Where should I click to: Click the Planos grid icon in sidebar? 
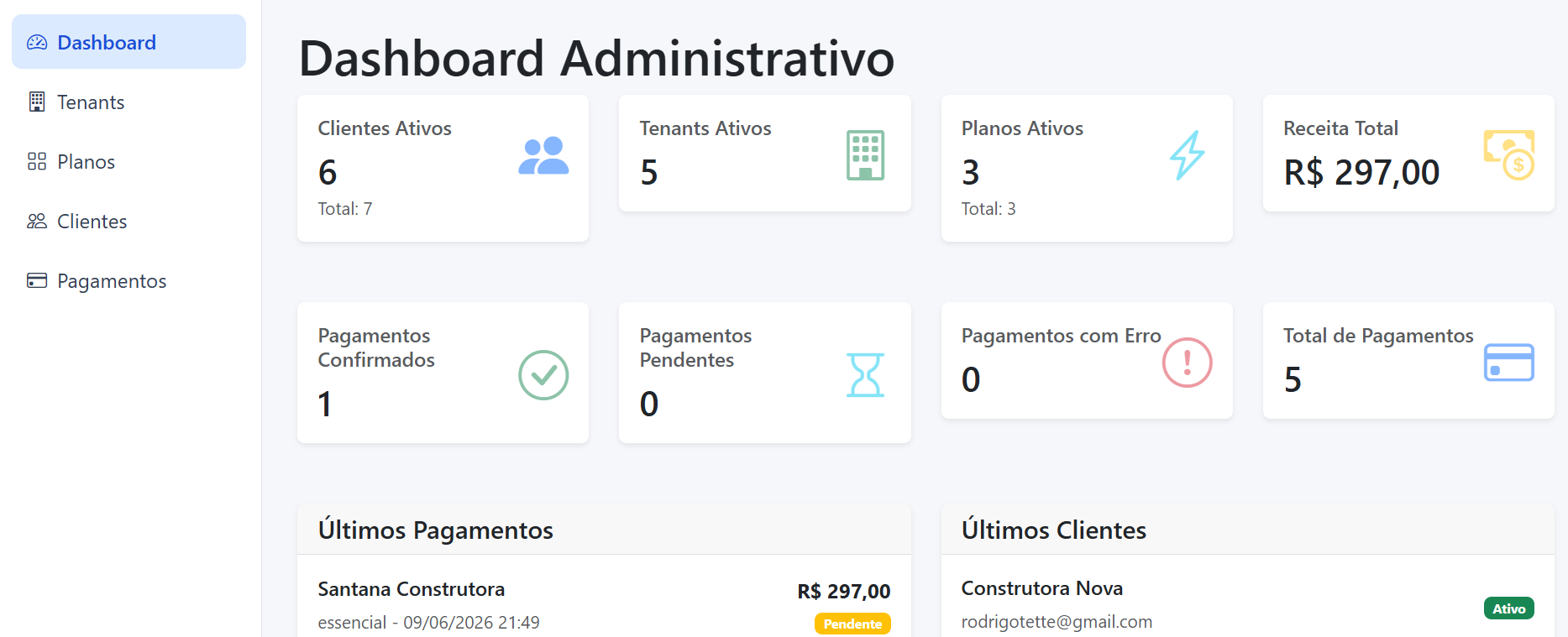click(x=37, y=161)
